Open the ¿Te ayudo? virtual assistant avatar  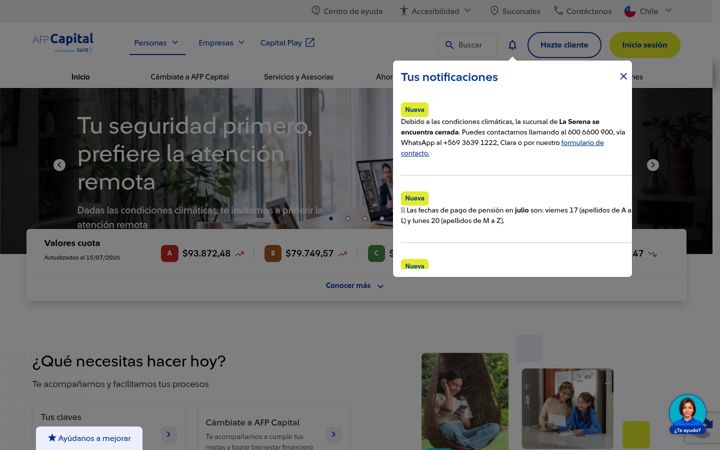687,415
